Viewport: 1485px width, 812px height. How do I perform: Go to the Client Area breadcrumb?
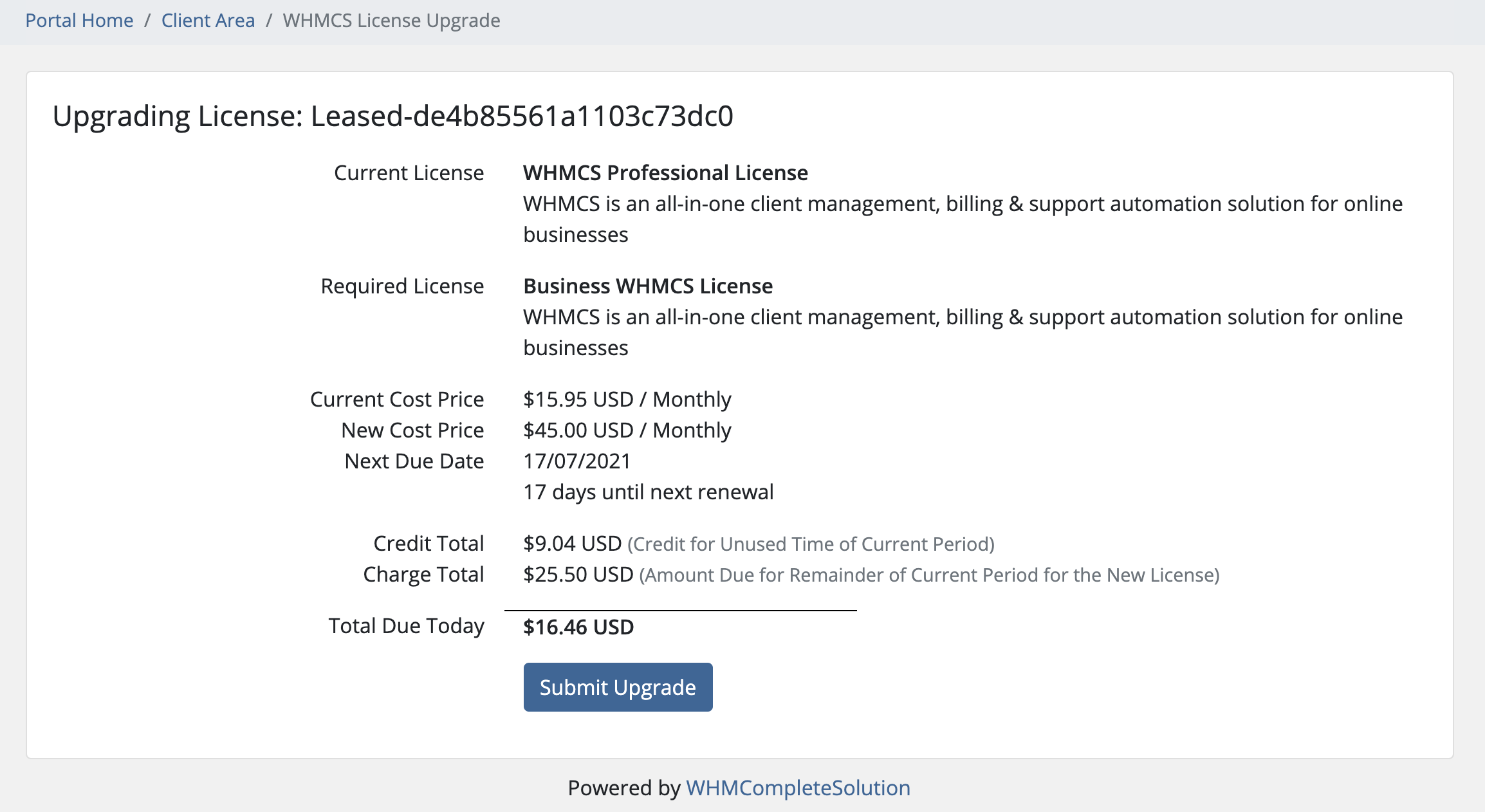[x=208, y=21]
